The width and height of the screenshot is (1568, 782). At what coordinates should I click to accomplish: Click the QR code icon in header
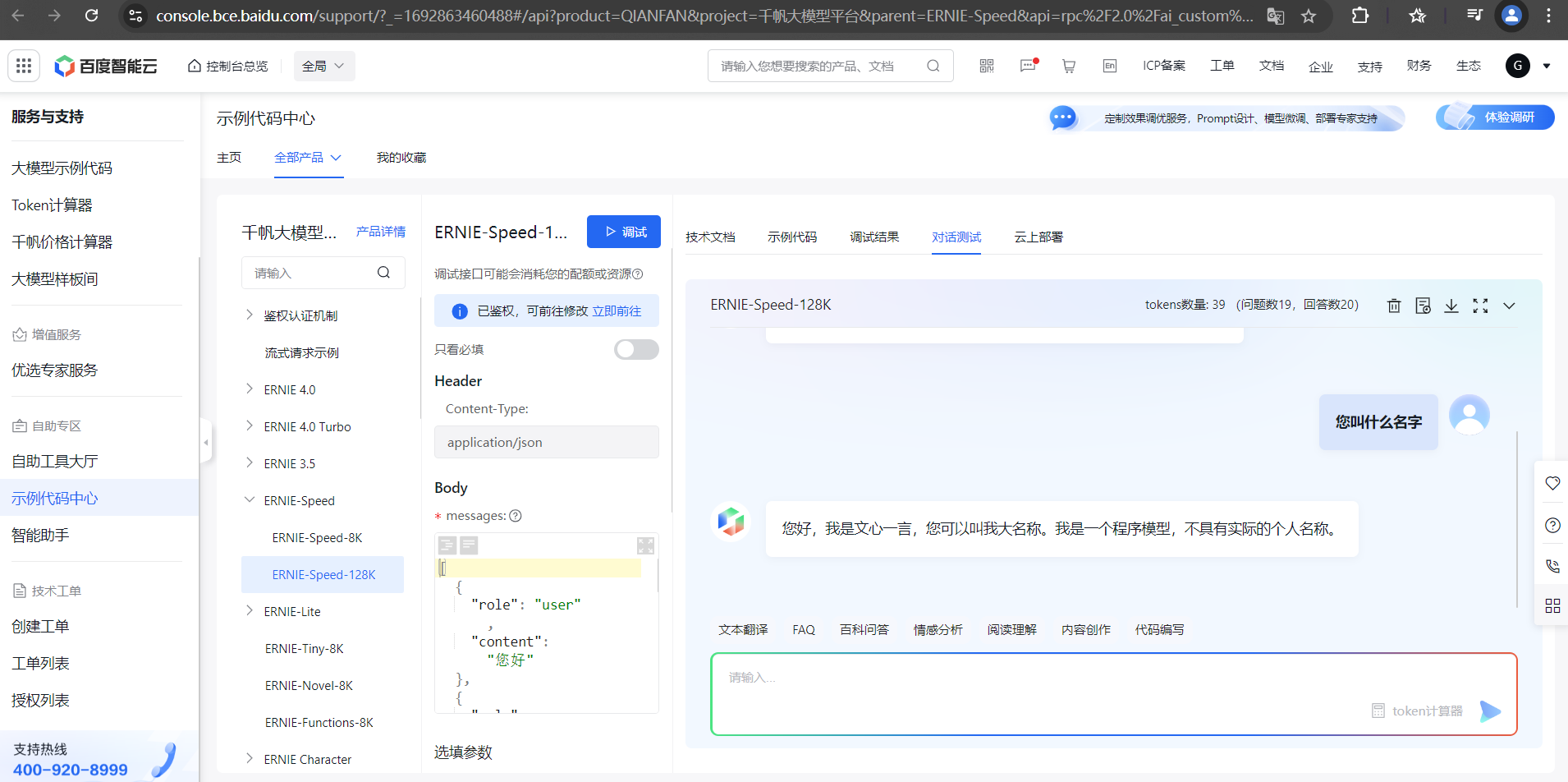[987, 66]
